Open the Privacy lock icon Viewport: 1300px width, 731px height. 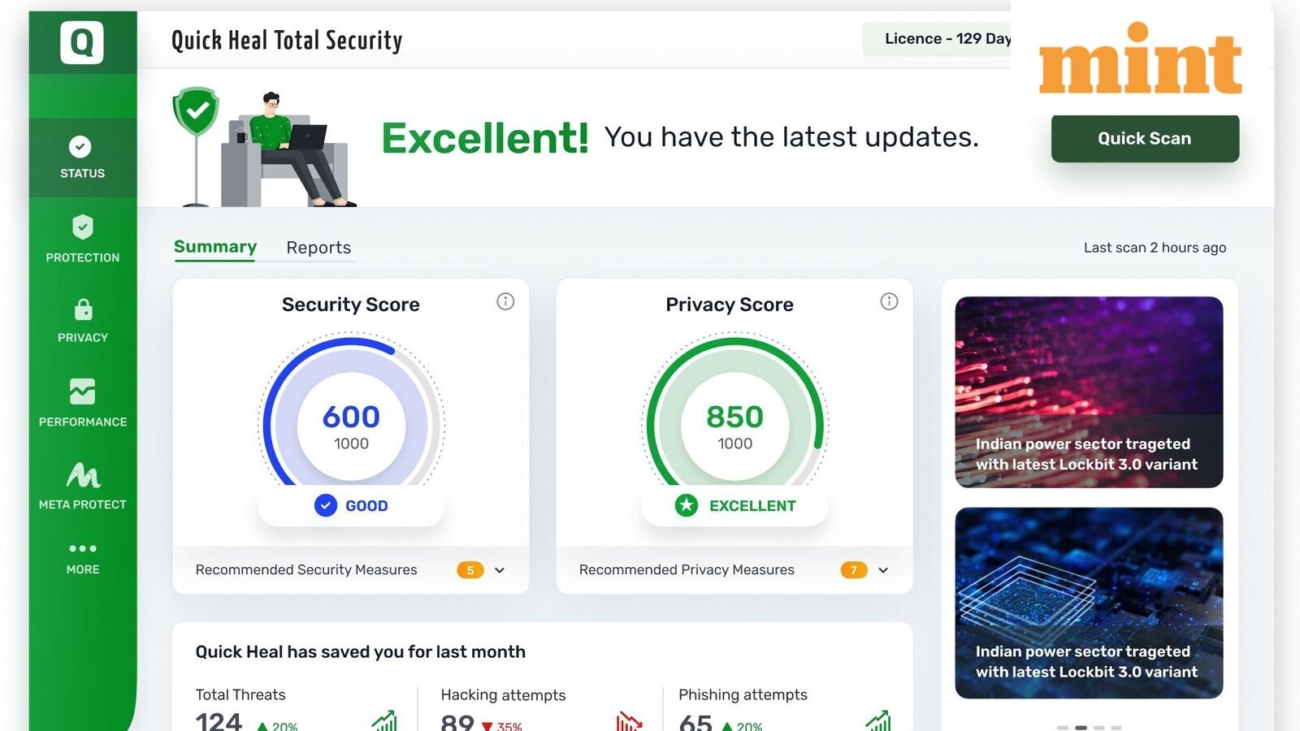pyautogui.click(x=83, y=309)
